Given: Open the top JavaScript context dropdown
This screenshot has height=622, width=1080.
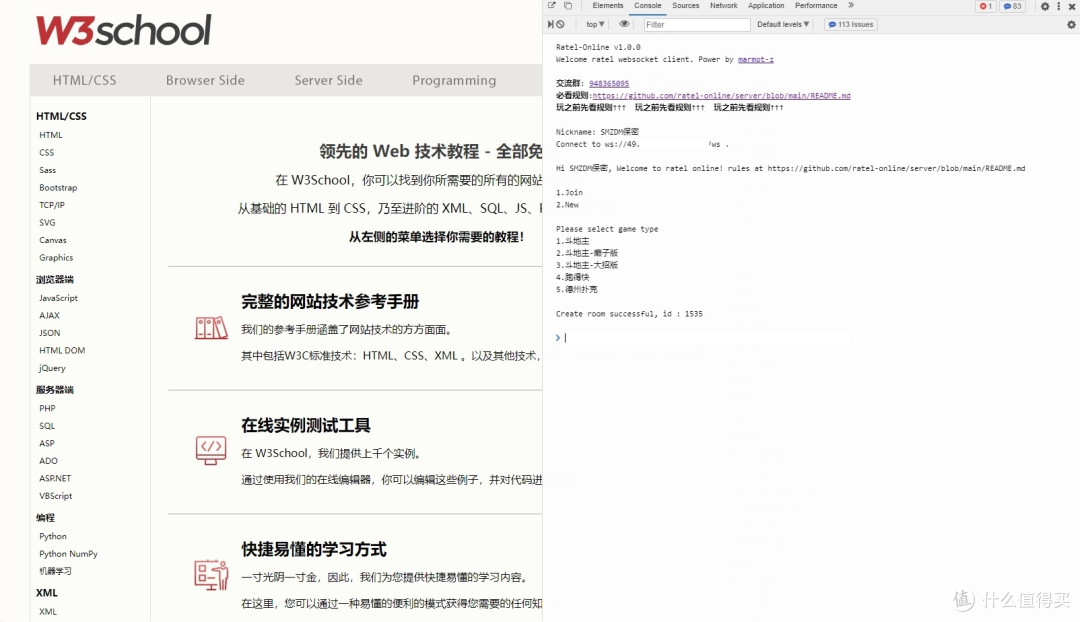Looking at the screenshot, I should pos(595,24).
